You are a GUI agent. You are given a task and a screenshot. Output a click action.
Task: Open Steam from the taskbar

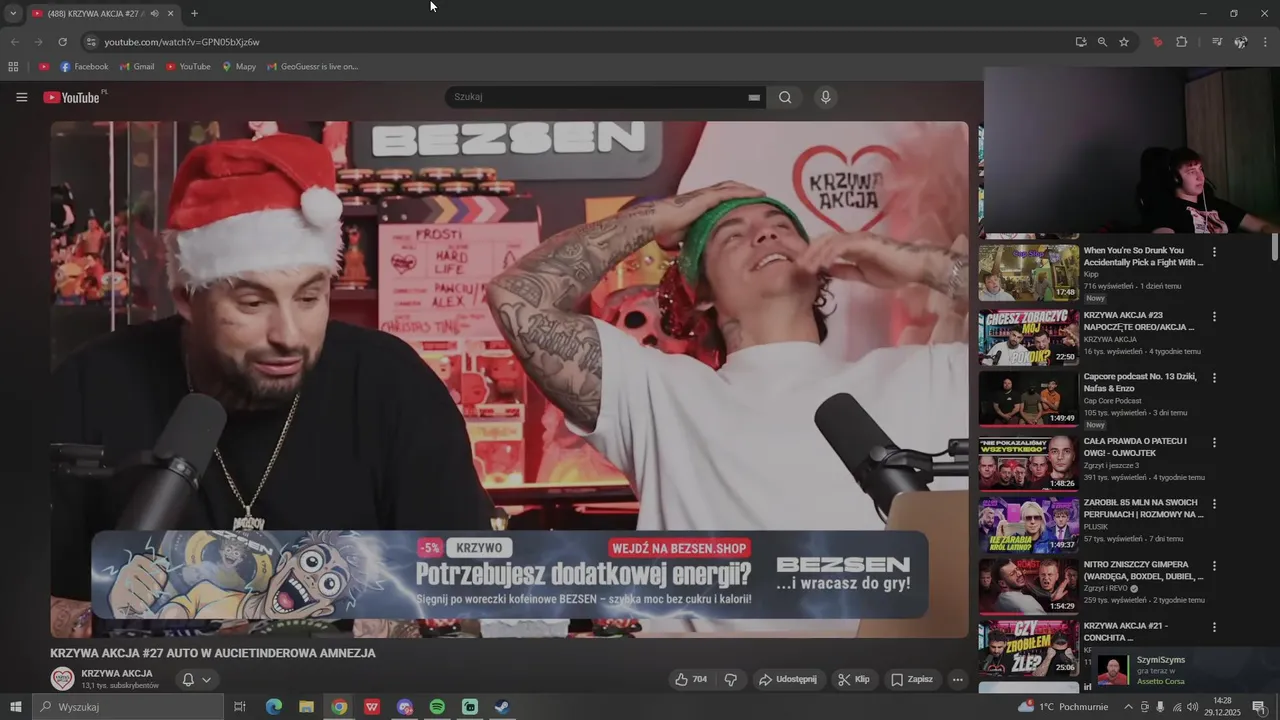502,707
